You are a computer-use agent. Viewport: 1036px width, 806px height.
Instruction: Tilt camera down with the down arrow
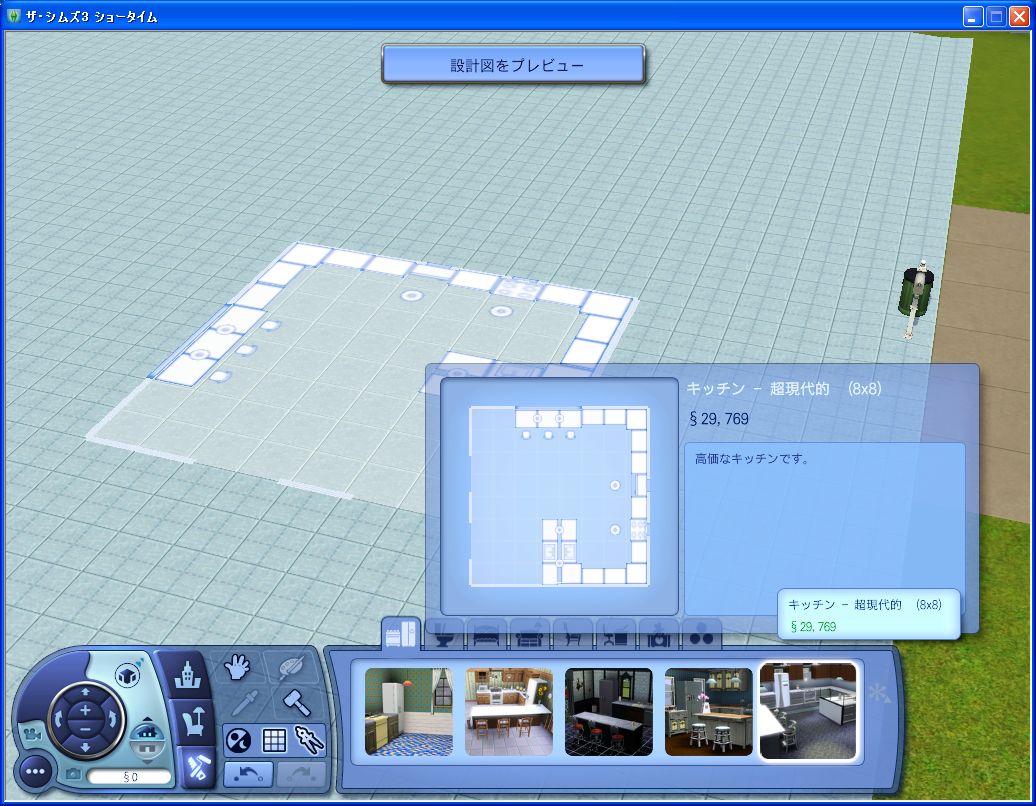click(85, 748)
